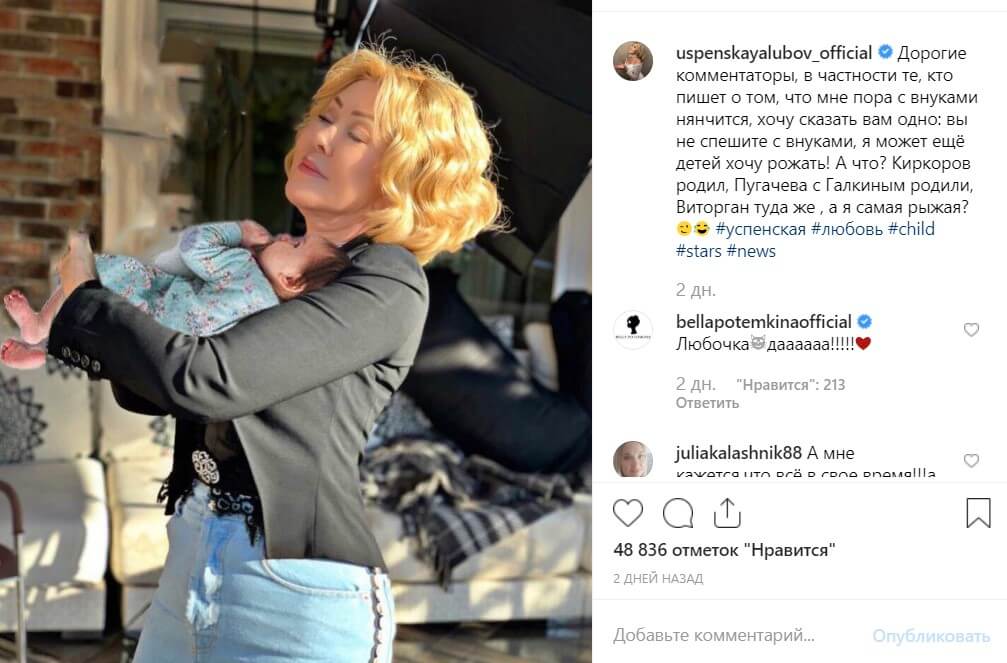Open bellapotemkinaofficial profile avatar

click(633, 330)
